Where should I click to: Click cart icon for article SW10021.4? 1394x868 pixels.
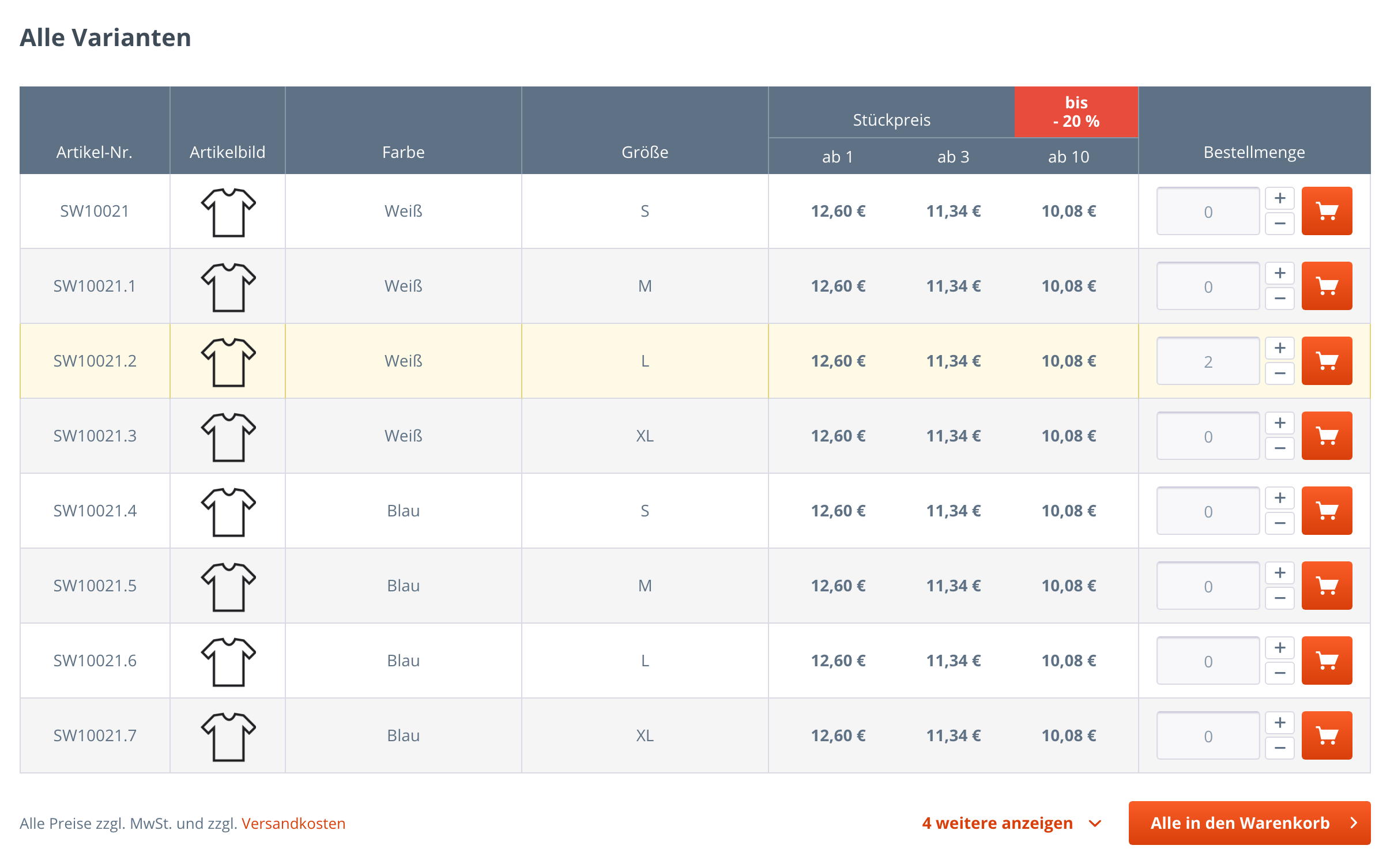[x=1327, y=511]
